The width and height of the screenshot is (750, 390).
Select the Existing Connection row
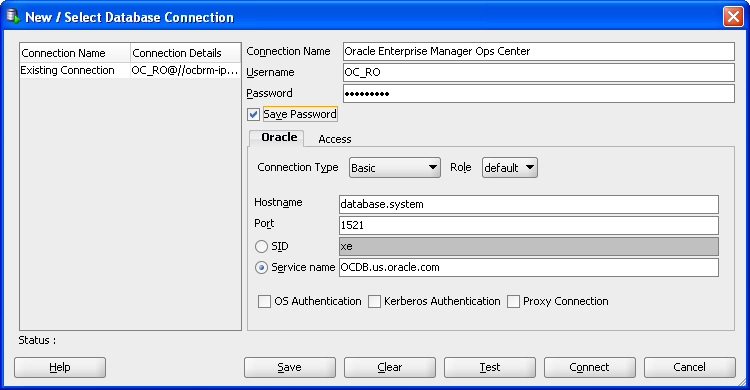pyautogui.click(x=130, y=70)
